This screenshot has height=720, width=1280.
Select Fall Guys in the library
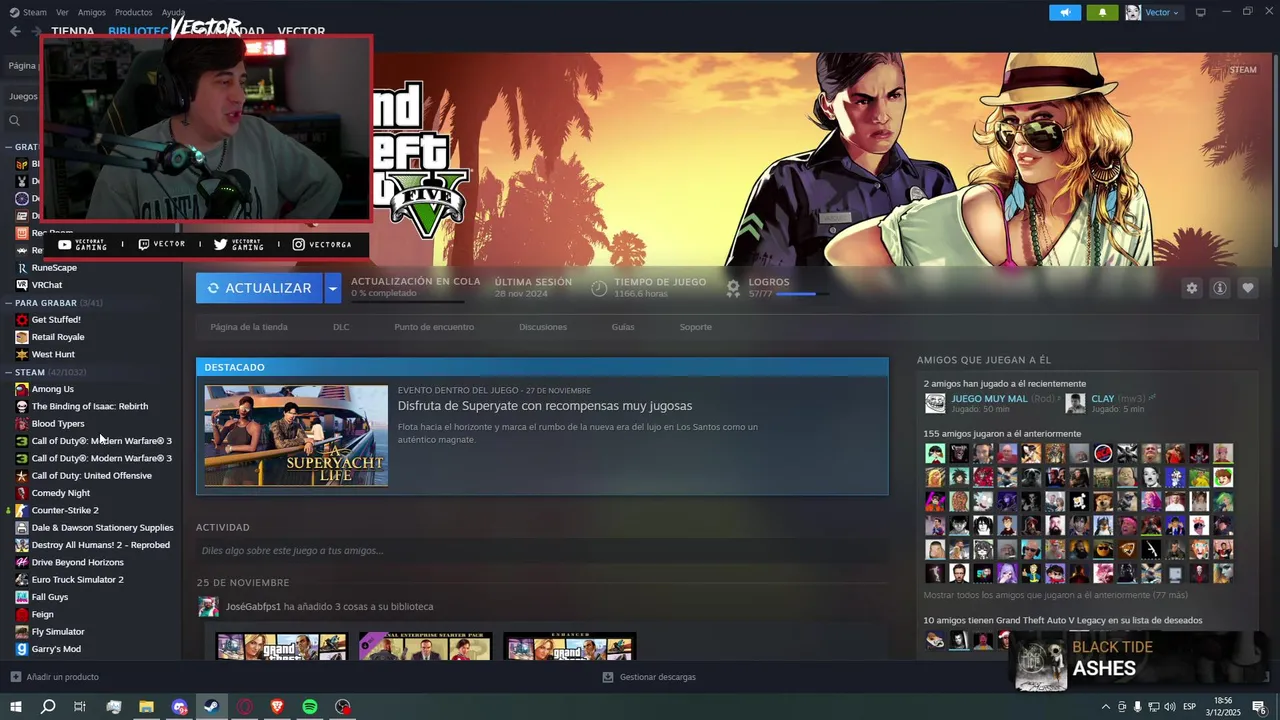pos(50,597)
